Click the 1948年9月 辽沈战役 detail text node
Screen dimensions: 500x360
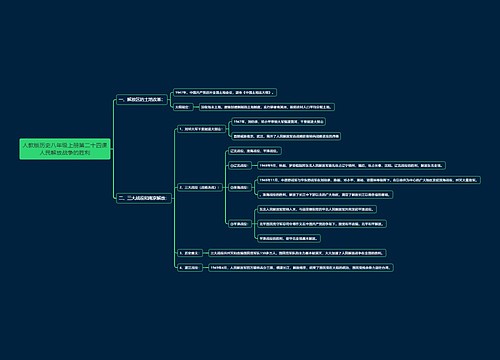tap(351, 165)
